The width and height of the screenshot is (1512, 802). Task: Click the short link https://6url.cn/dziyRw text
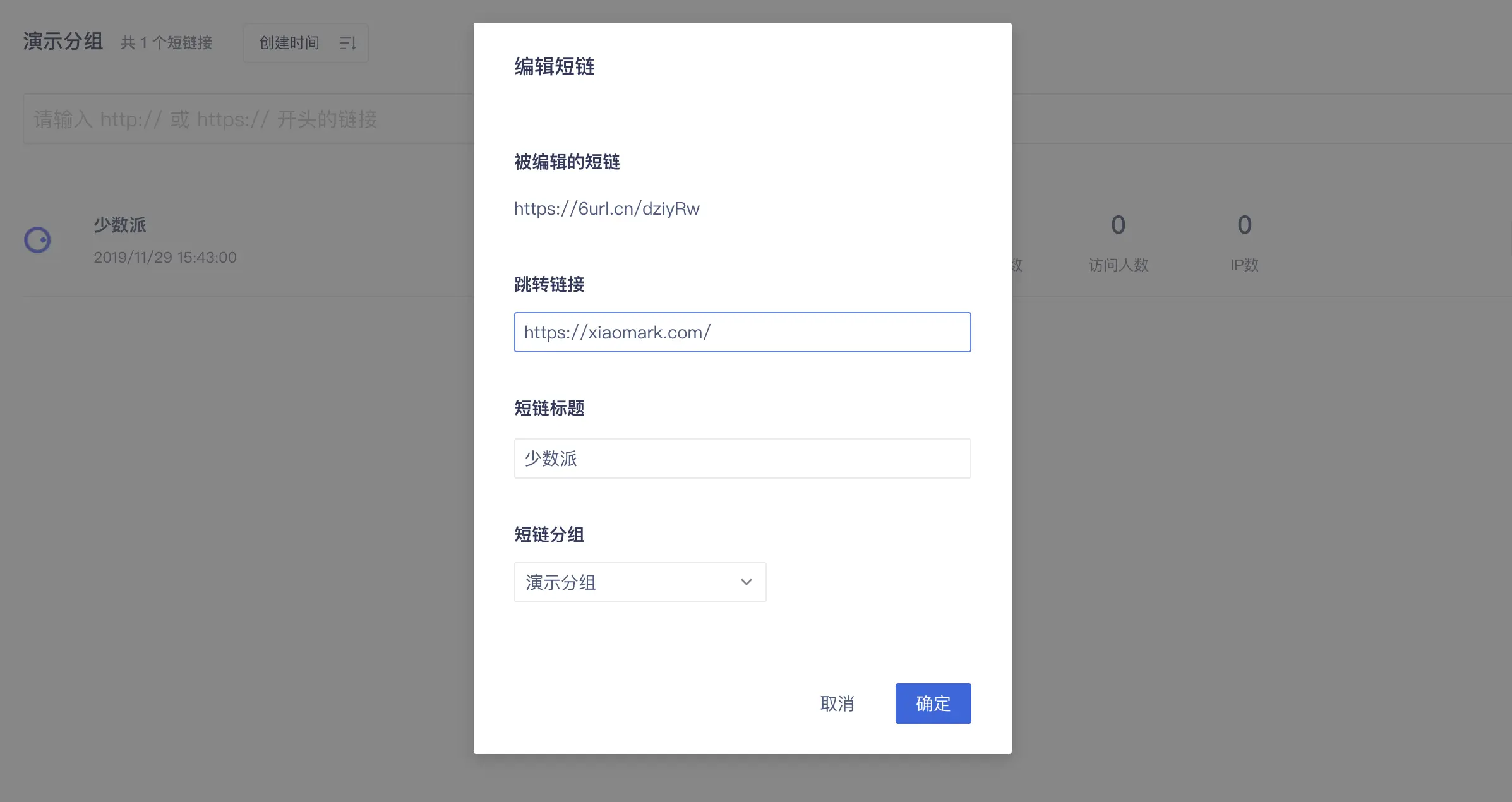(606, 209)
